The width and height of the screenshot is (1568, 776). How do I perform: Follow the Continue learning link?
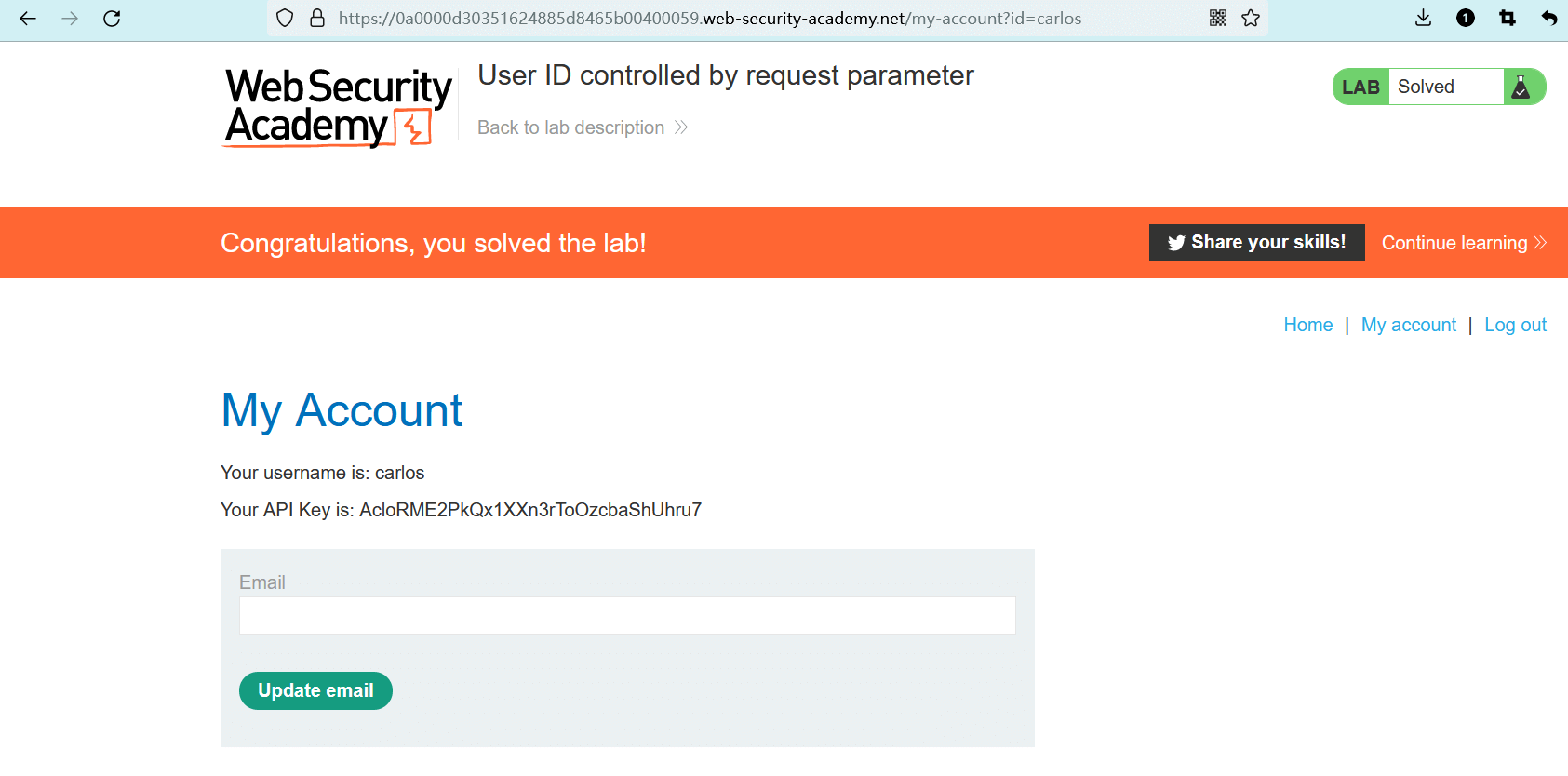pos(1463,243)
